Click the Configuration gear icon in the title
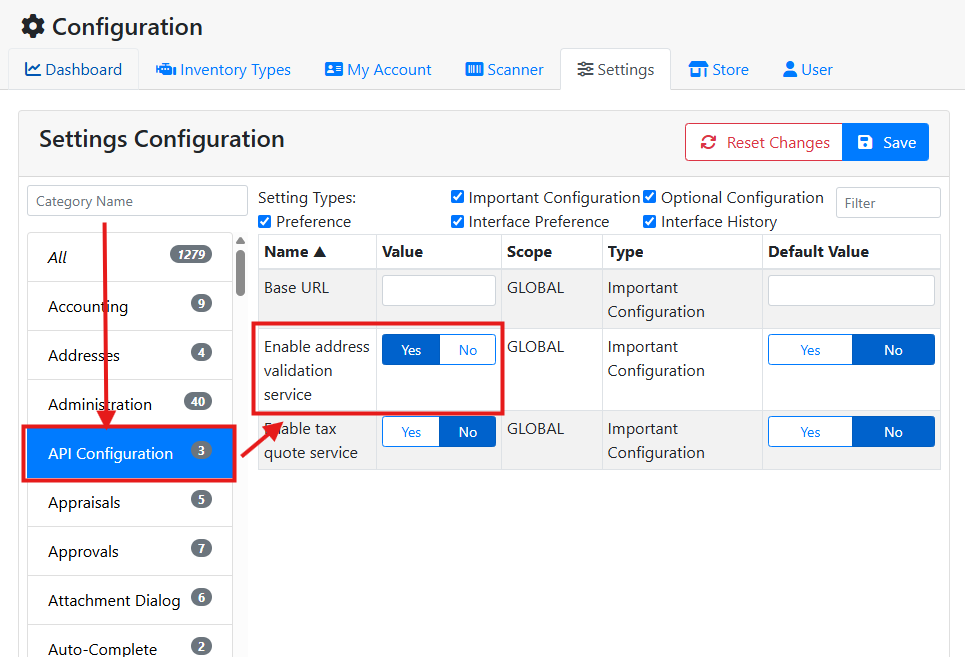Screen dimensions: 965x657 click(33, 26)
